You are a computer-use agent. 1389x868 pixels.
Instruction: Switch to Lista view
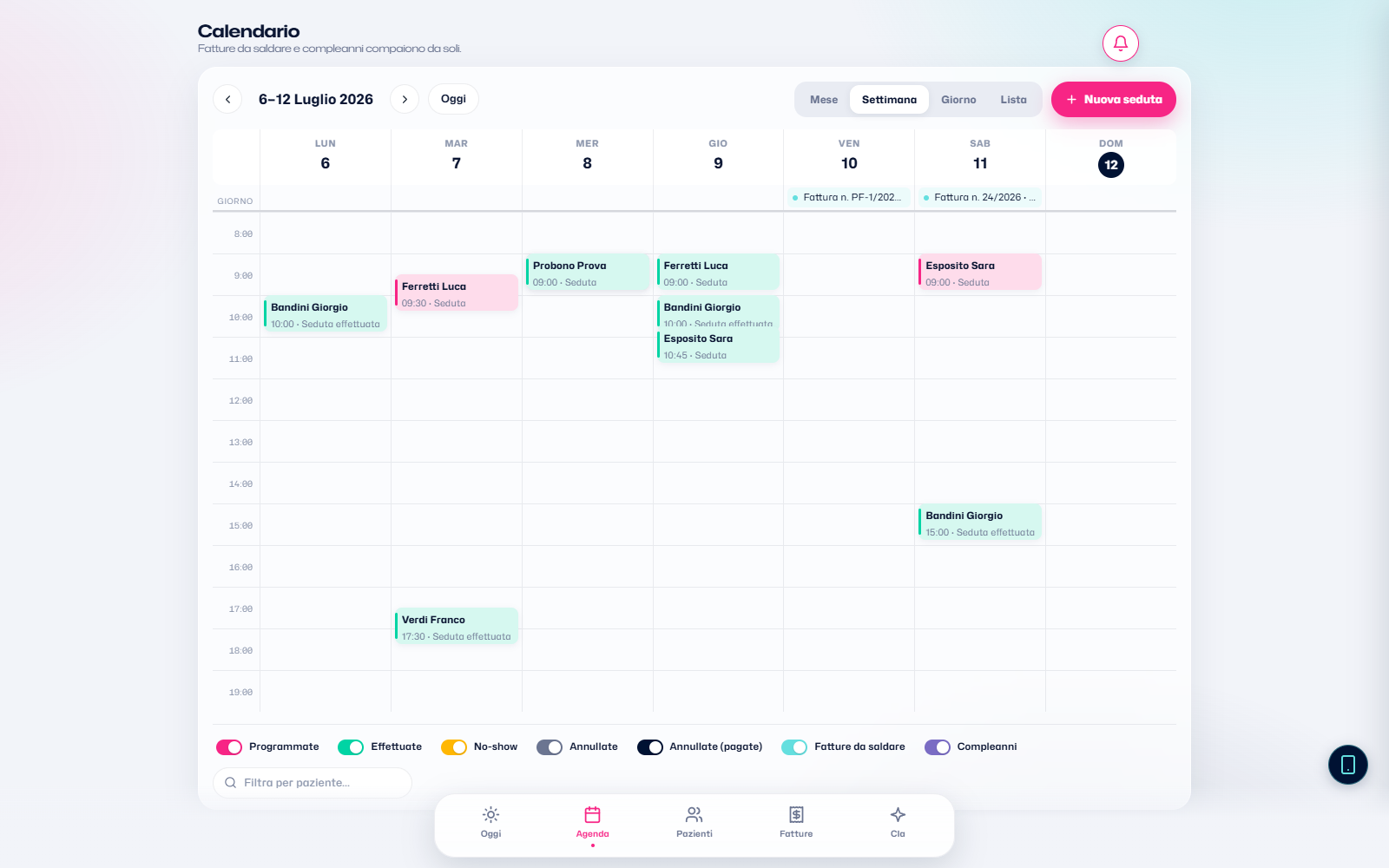pyautogui.click(x=1013, y=100)
